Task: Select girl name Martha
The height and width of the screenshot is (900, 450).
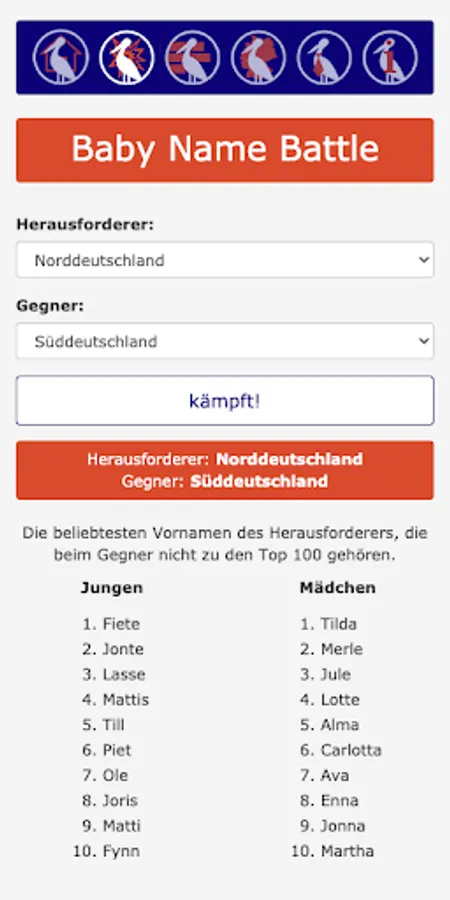Action: [x=347, y=851]
